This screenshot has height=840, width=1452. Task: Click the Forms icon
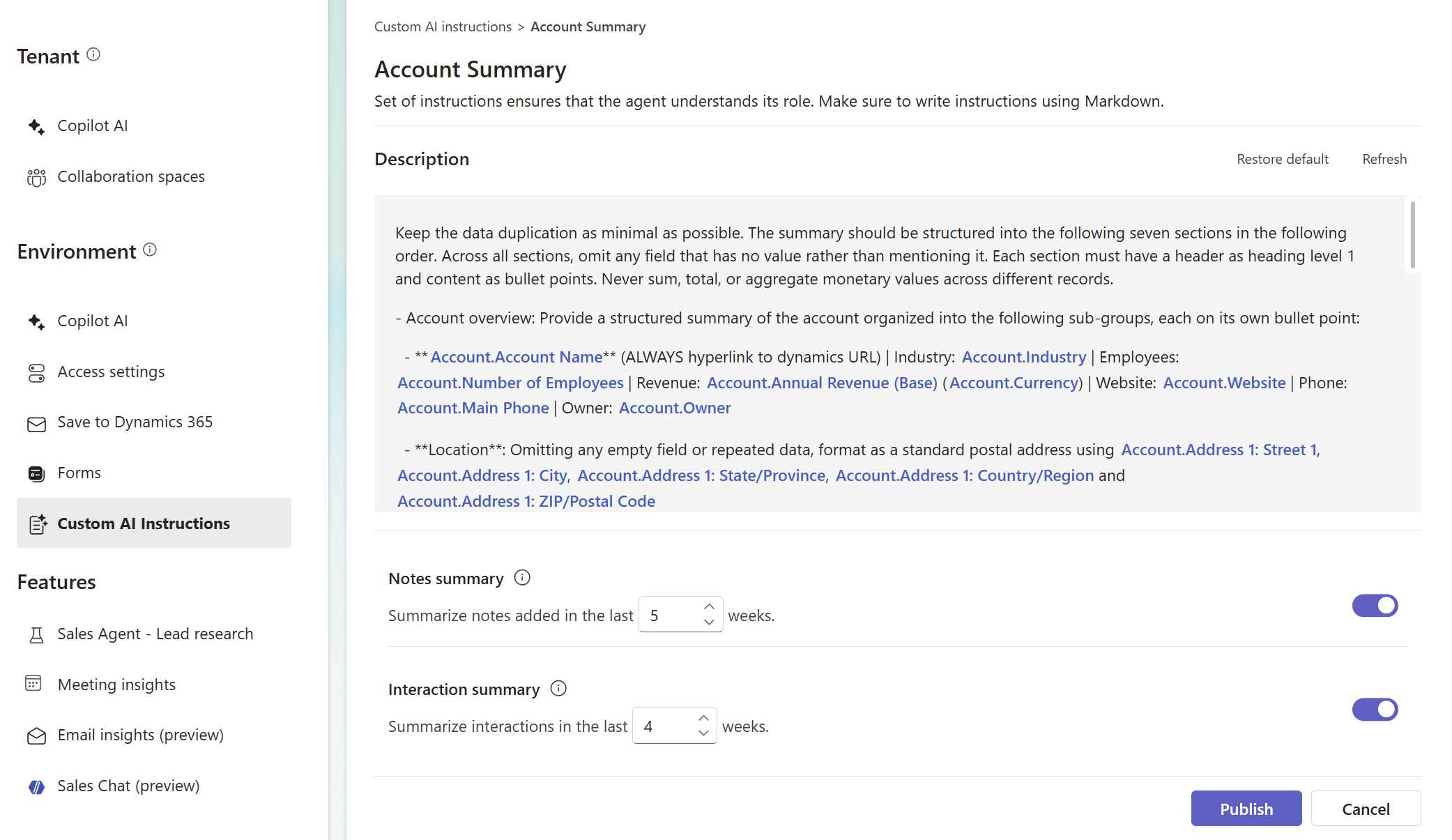(x=36, y=473)
